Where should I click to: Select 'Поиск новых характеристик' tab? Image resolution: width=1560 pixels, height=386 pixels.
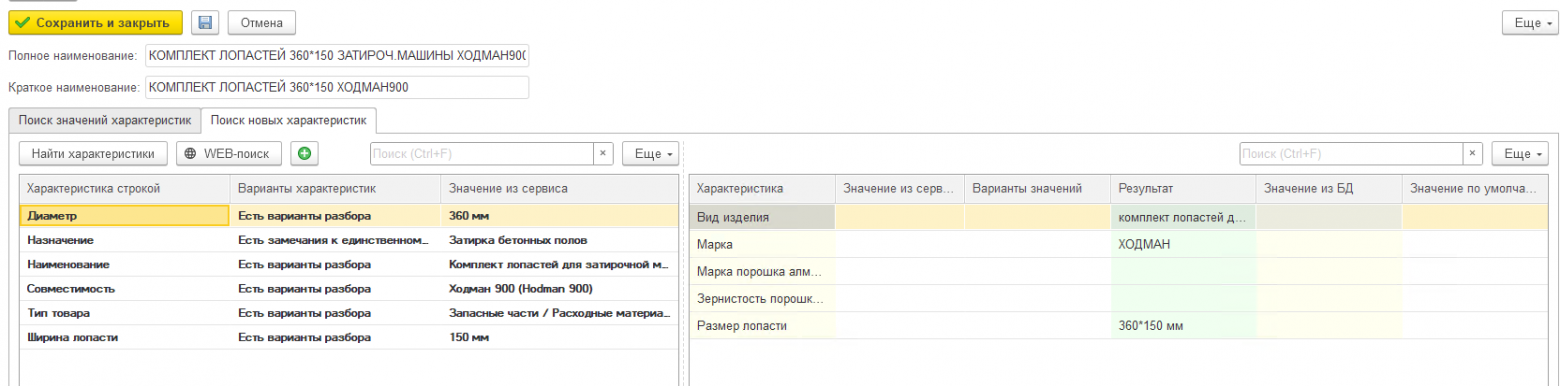click(288, 120)
